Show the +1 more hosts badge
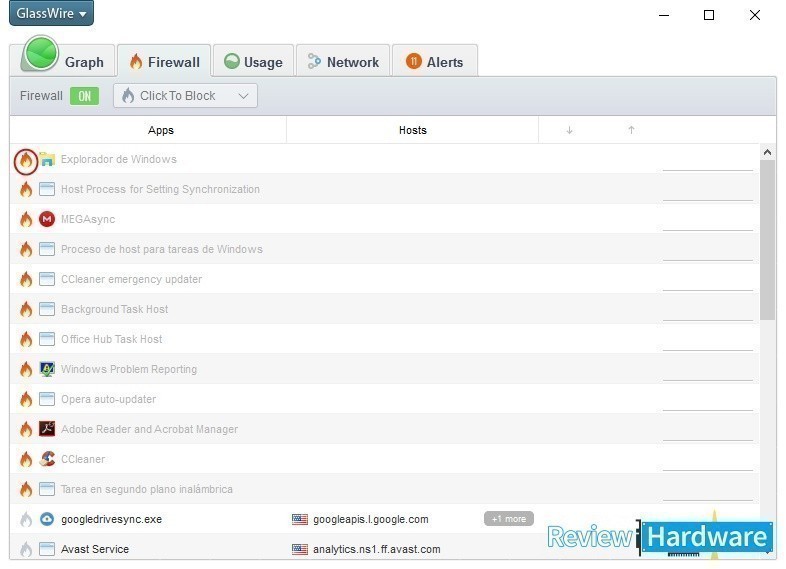The image size is (786, 569). coord(509,519)
